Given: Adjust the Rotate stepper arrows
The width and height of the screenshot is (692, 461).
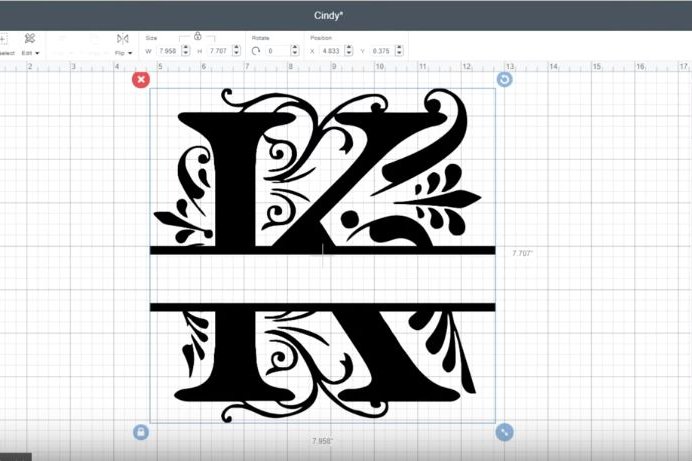Looking at the screenshot, I should [x=295, y=51].
